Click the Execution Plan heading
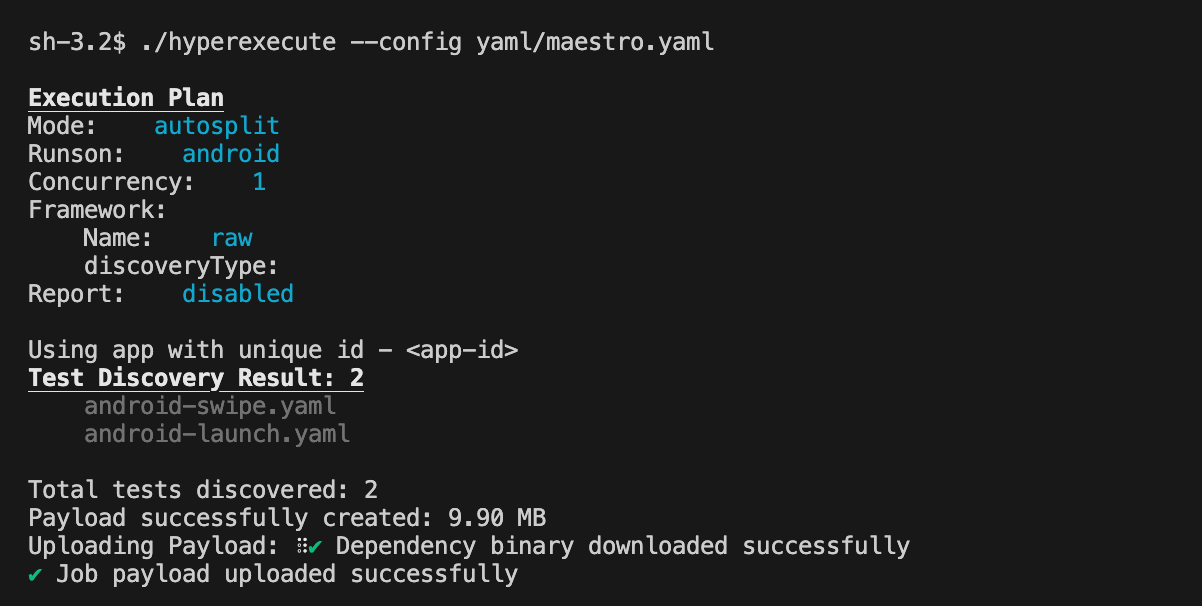 click(126, 98)
